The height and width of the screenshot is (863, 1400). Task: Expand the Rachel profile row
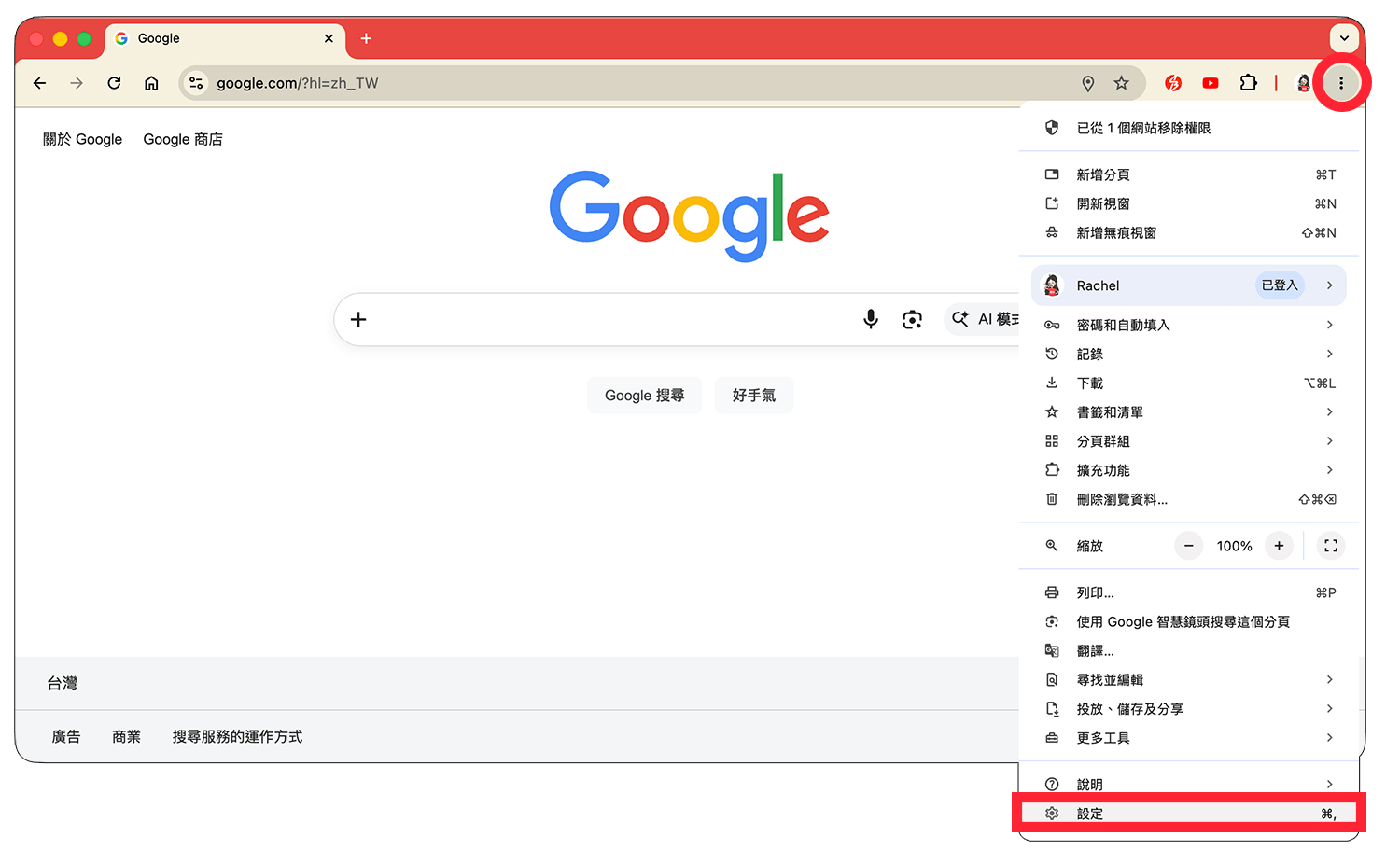1189,285
